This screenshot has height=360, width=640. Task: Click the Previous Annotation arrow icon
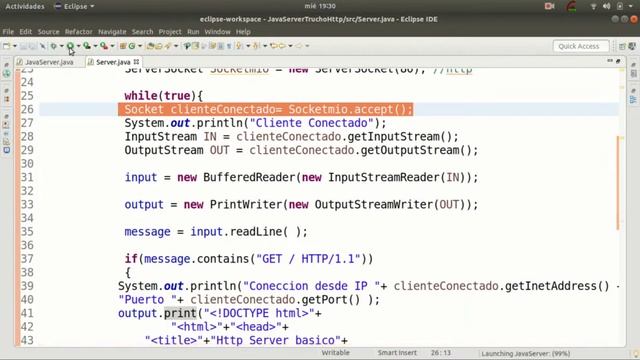(256, 46)
